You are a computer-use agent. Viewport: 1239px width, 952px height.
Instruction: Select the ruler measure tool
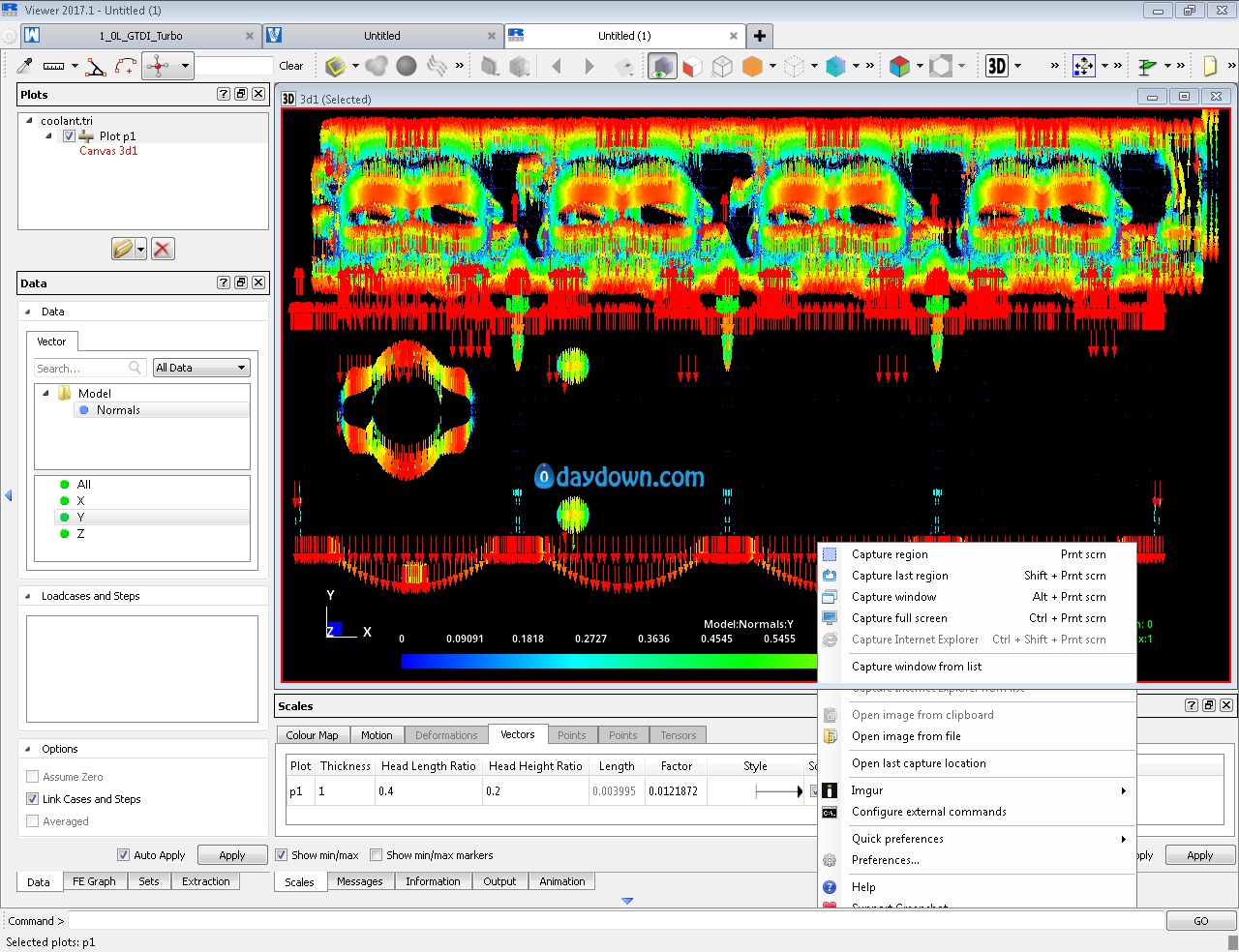coord(54,66)
